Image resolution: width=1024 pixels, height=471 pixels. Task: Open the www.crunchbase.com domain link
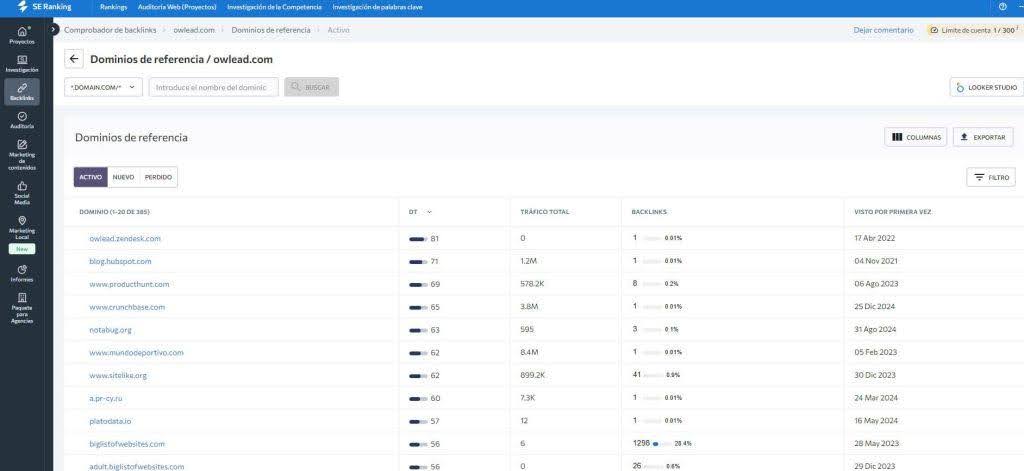tap(127, 307)
